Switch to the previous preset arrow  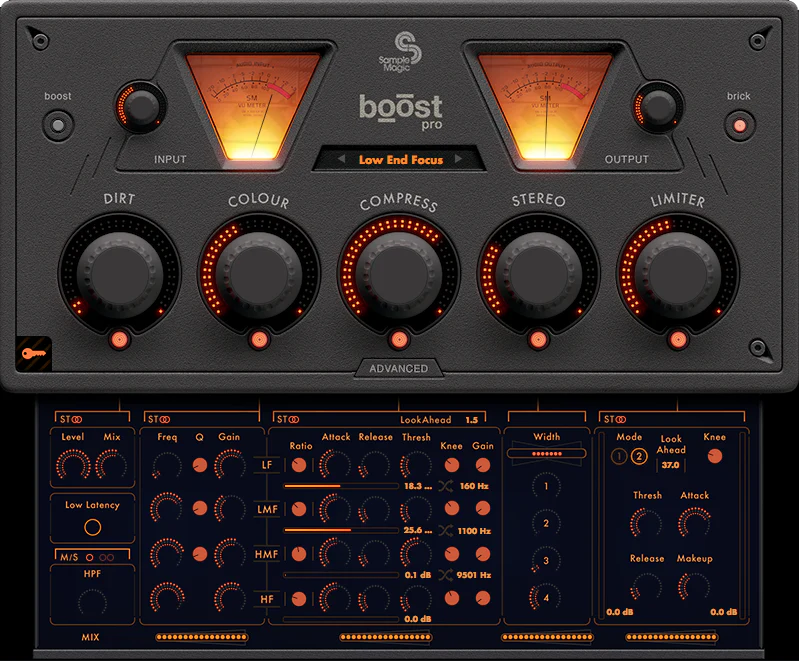pyautogui.click(x=341, y=158)
